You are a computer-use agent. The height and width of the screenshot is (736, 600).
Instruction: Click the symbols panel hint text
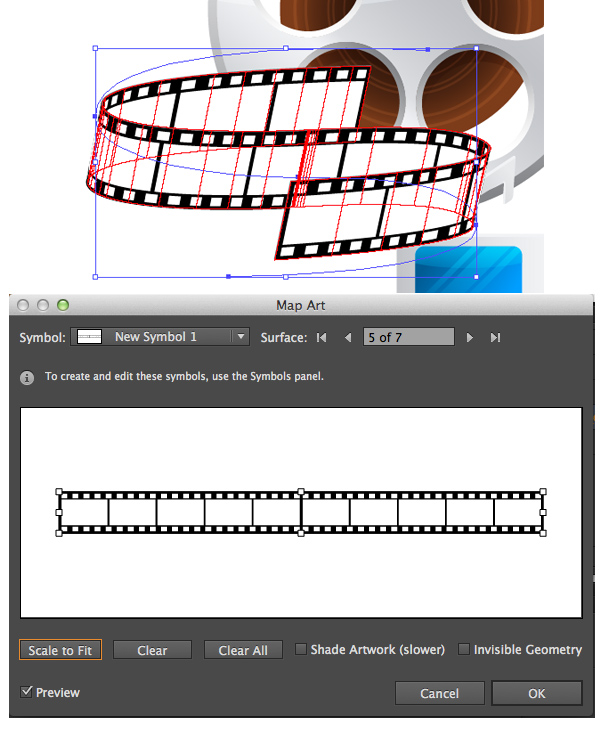point(184,376)
